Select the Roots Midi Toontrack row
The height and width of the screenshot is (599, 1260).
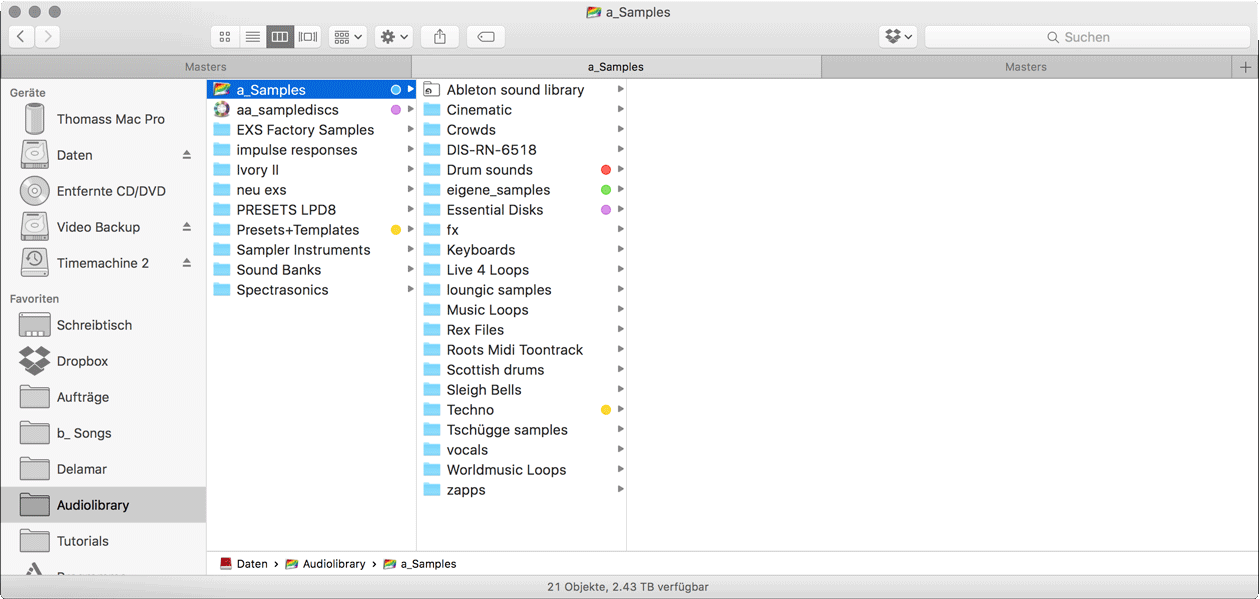tap(522, 350)
